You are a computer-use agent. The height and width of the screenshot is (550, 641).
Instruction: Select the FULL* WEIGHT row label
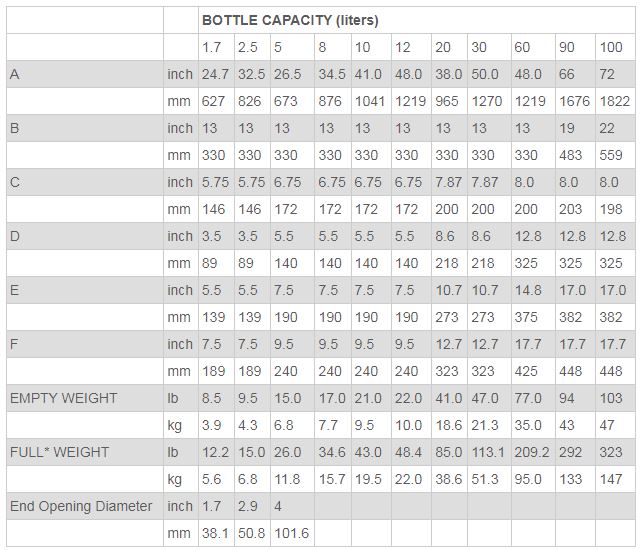coord(60,452)
